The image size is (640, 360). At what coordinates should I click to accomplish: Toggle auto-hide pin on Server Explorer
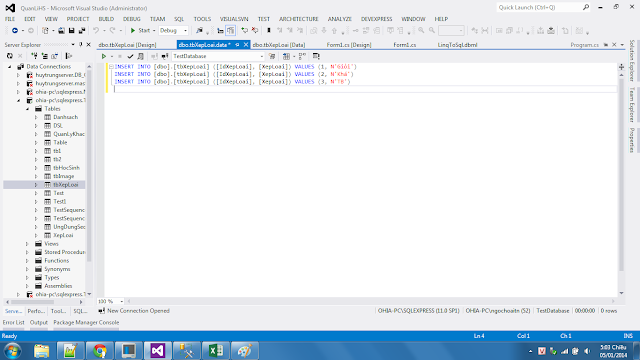[80, 44]
